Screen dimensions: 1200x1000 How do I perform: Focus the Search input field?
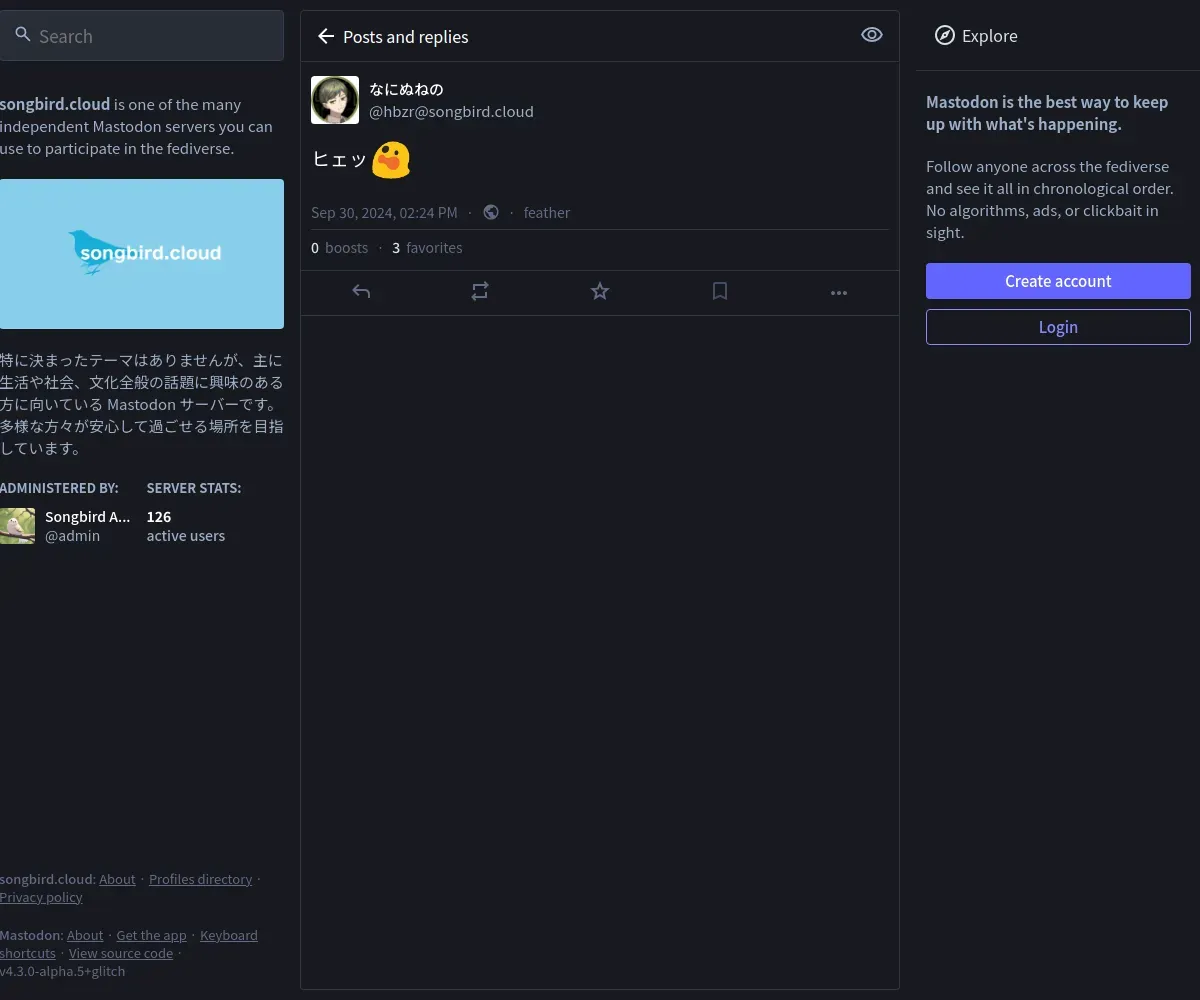tap(142, 36)
